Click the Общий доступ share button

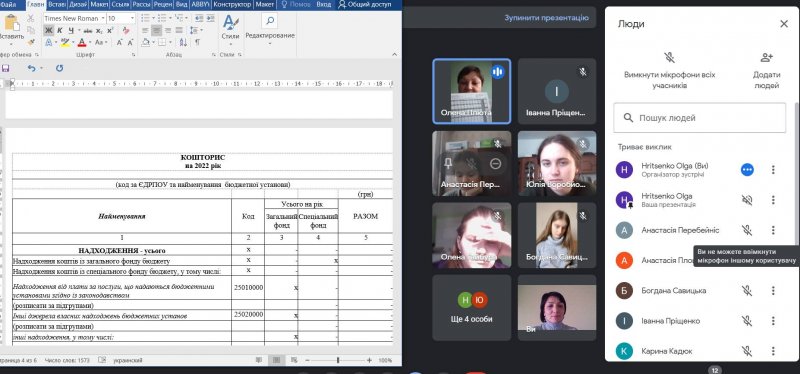pos(365,5)
